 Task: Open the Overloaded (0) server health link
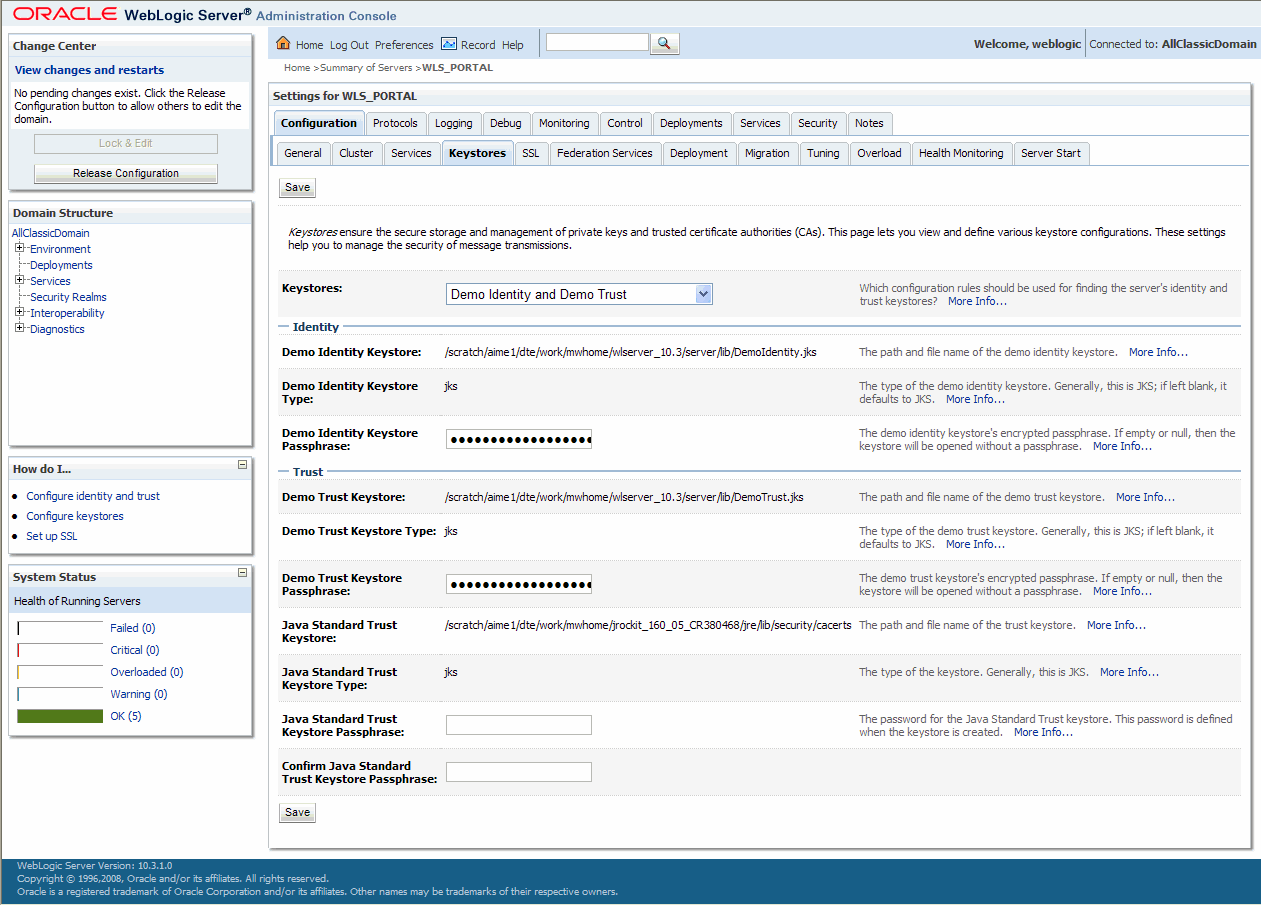click(147, 672)
